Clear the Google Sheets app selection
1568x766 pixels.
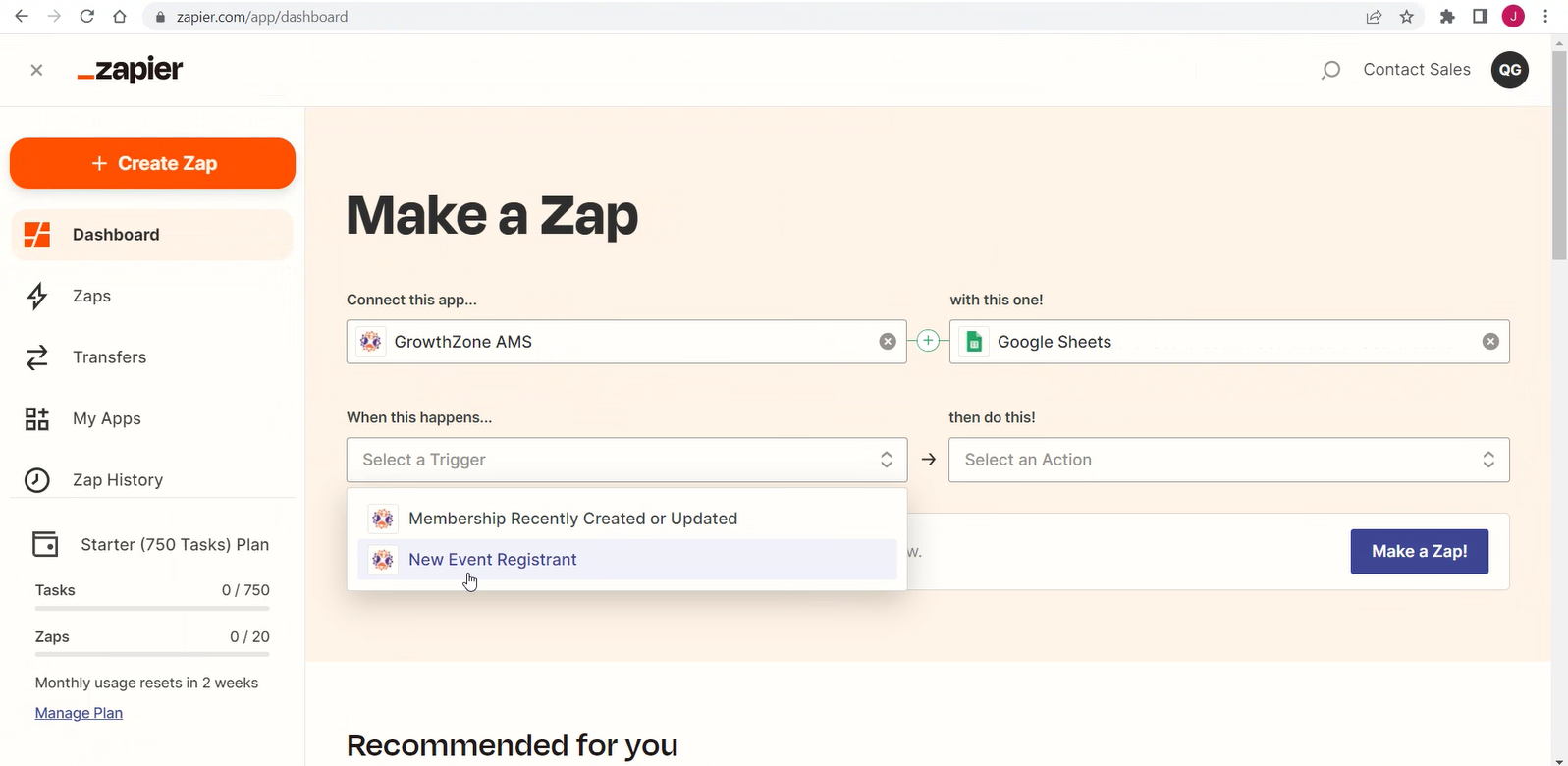[x=1490, y=342]
